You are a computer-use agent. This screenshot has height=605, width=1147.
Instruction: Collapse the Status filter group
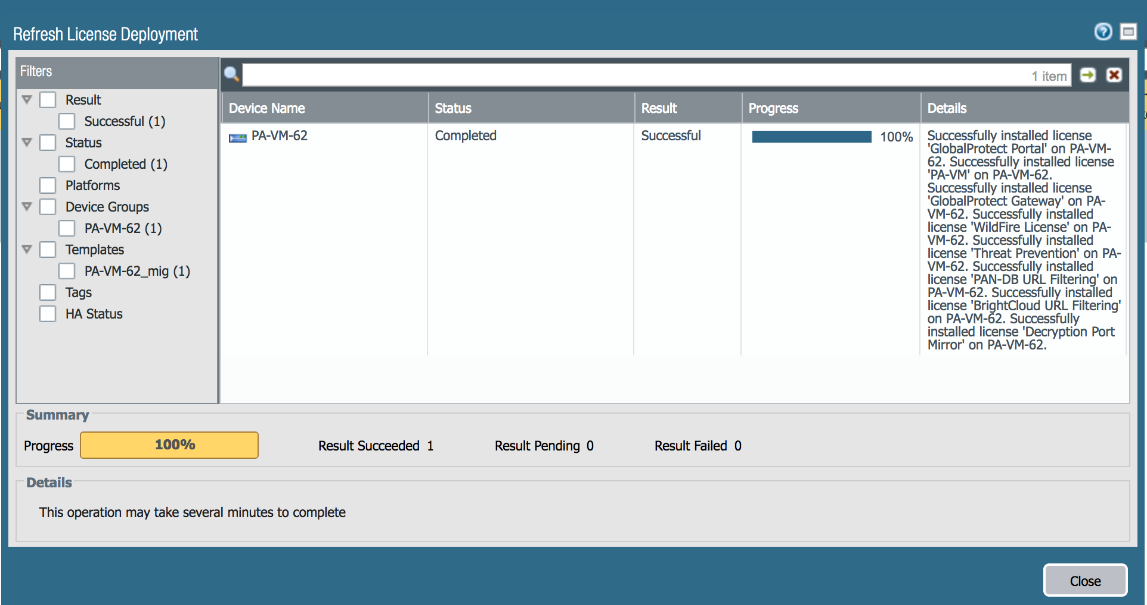(27, 143)
